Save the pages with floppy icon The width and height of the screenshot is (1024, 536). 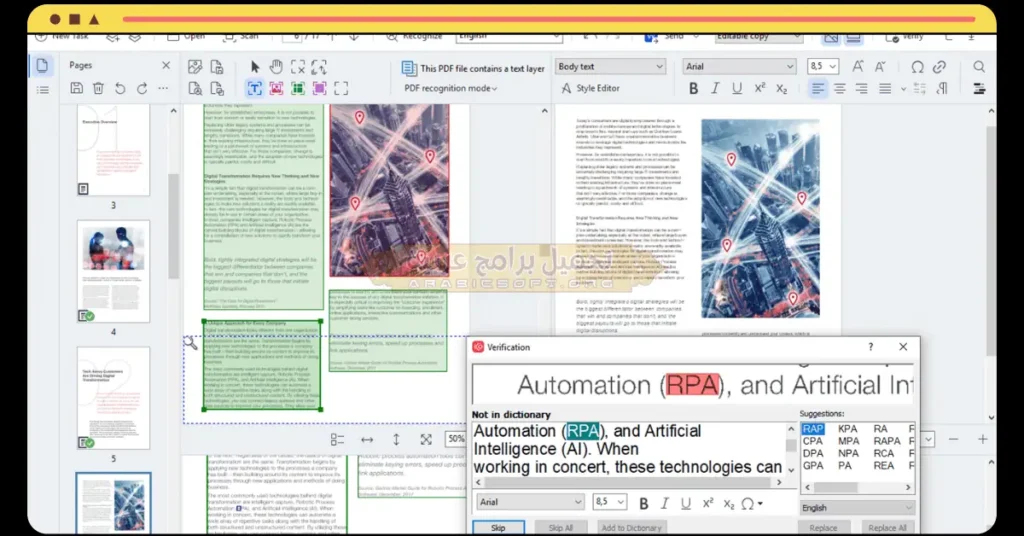coord(76,88)
